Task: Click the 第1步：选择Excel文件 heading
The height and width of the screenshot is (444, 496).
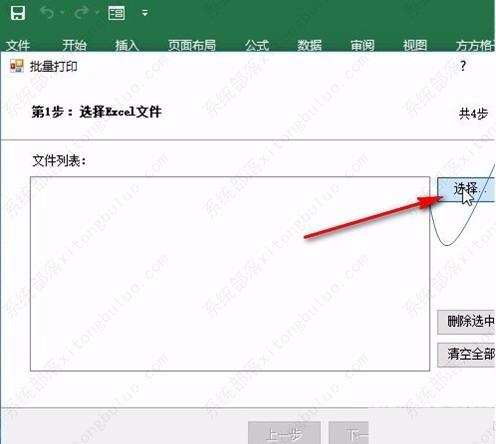Action: pyautogui.click(x=97, y=112)
